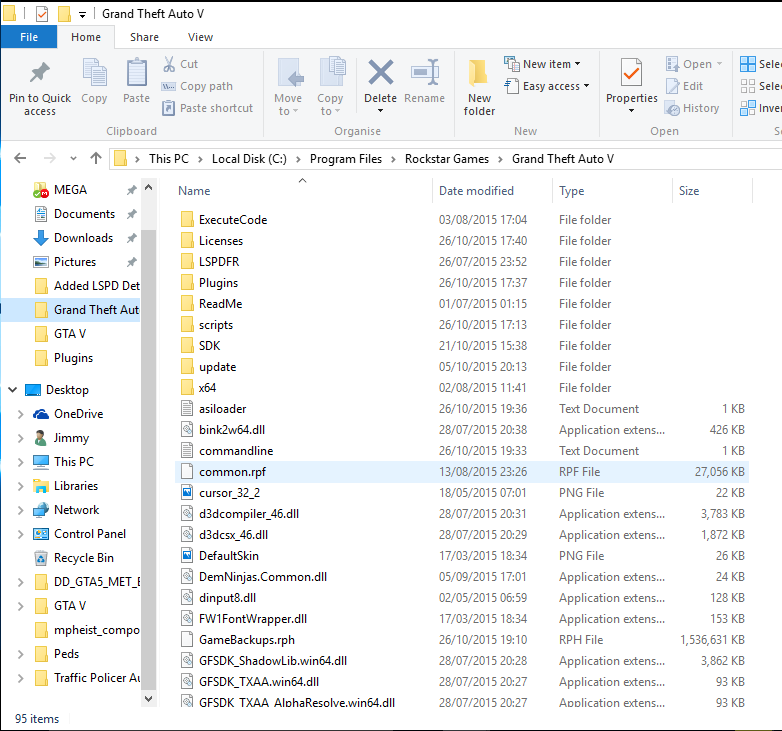The image size is (782, 731).
Task: Open Downloads in quick access
Action: click(x=83, y=238)
